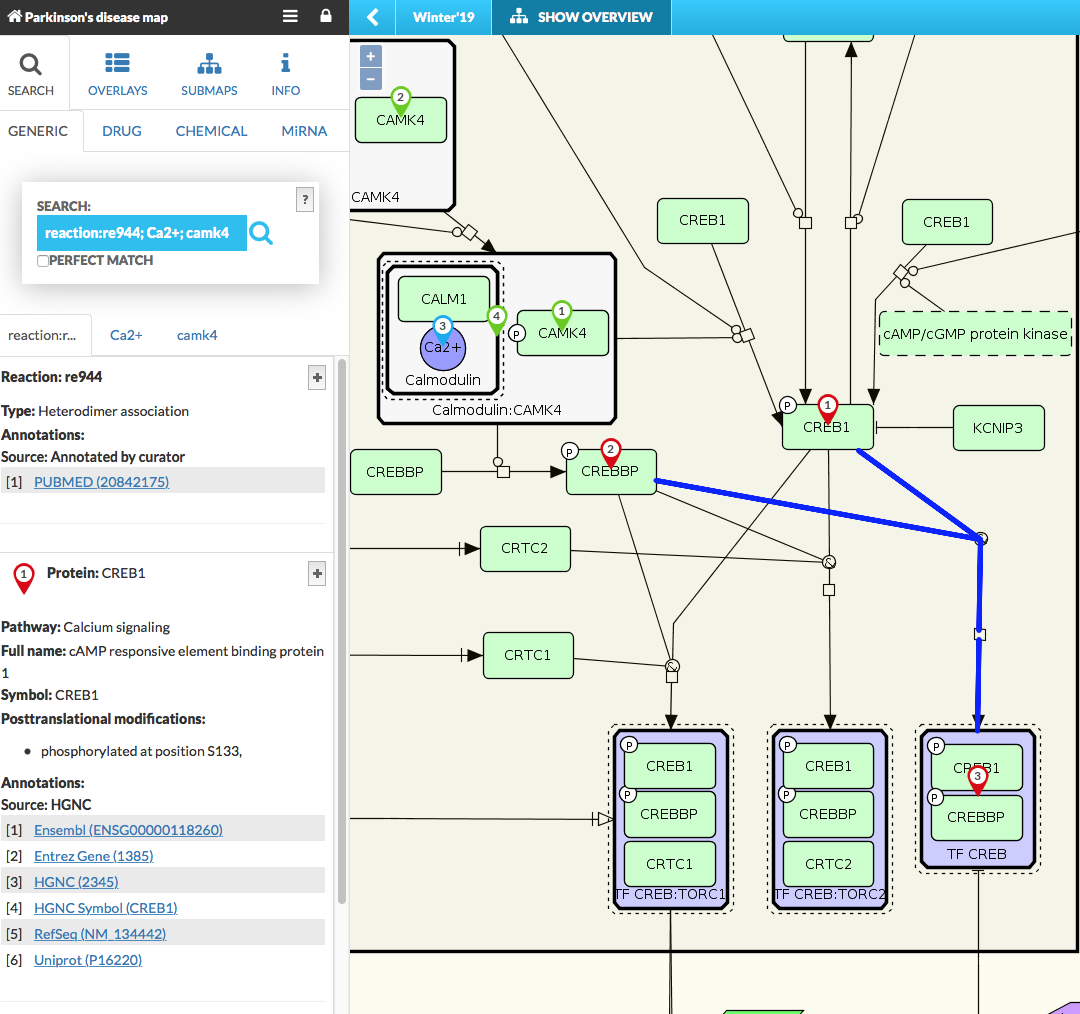Expand Protein CREB1 details

pos(317,573)
